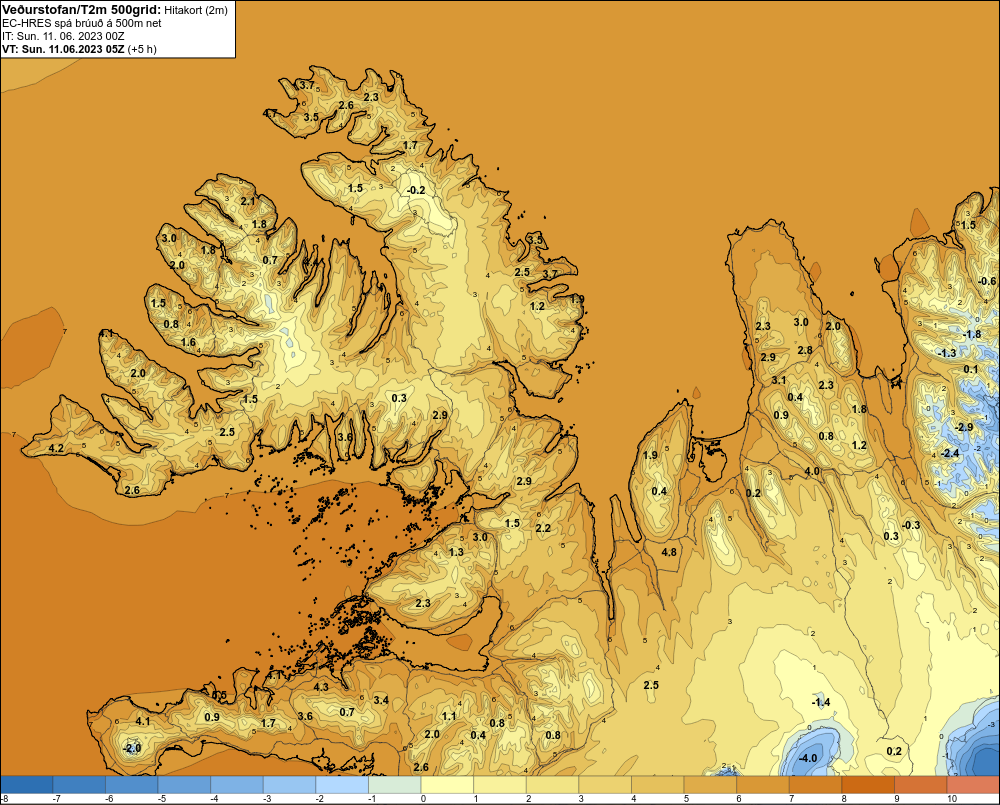Click the 1.1 temperature value on map
Image resolution: width=1000 pixels, height=805 pixels.
(449, 716)
